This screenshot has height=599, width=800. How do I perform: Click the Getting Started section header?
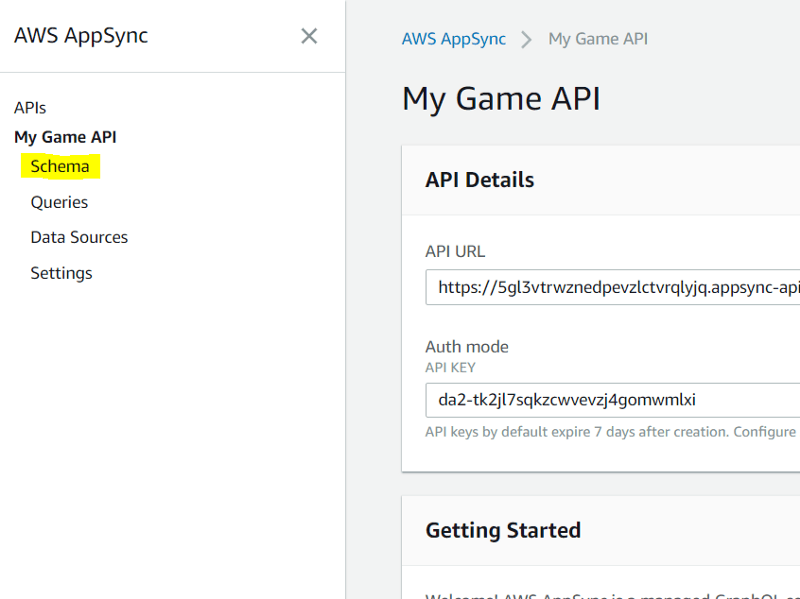coord(503,530)
